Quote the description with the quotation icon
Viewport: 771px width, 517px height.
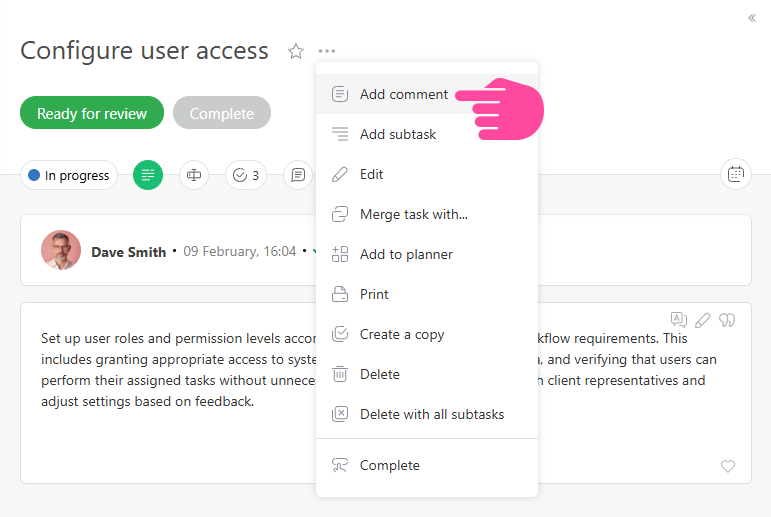click(x=728, y=320)
